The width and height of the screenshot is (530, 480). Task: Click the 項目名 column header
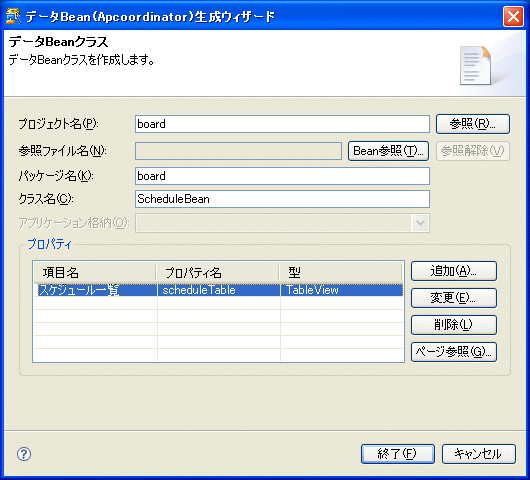pyautogui.click(x=95, y=272)
